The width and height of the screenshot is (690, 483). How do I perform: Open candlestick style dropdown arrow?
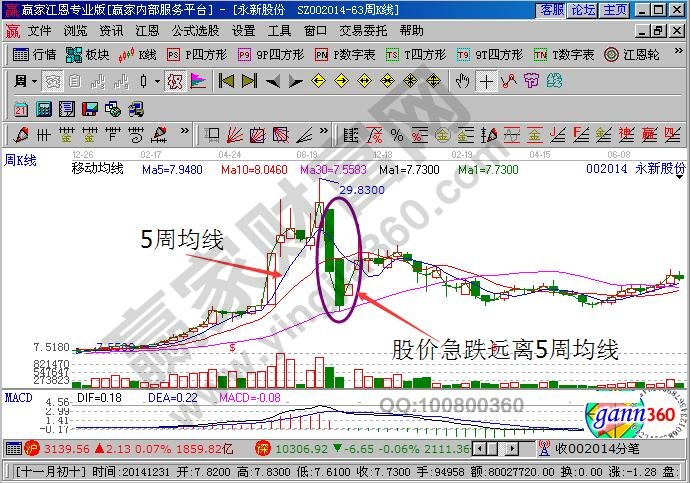pyautogui.click(x=157, y=81)
